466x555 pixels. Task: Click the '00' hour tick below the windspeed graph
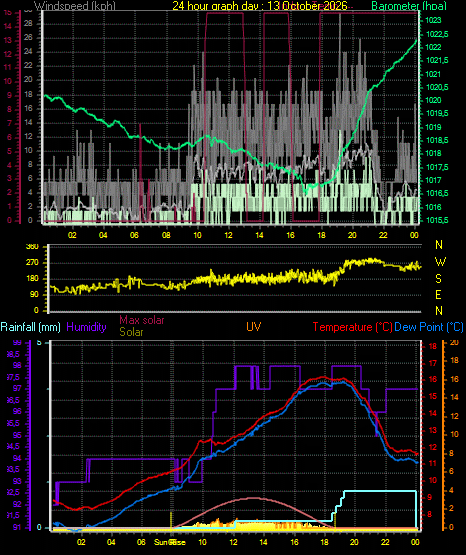[x=414, y=235]
